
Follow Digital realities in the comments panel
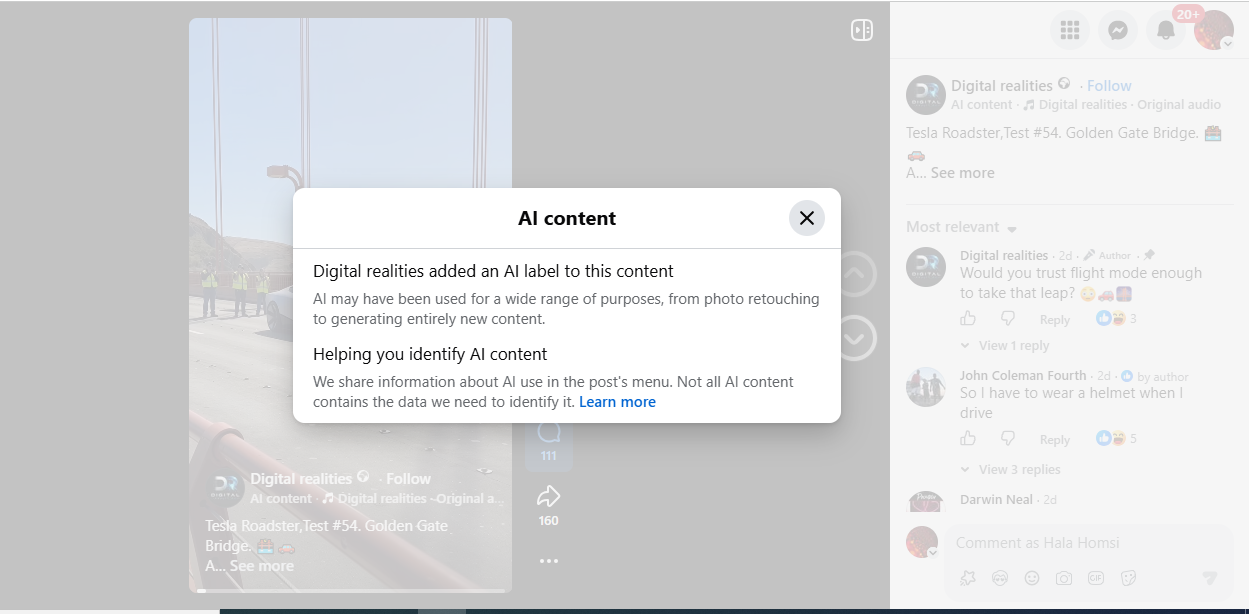tap(1109, 86)
